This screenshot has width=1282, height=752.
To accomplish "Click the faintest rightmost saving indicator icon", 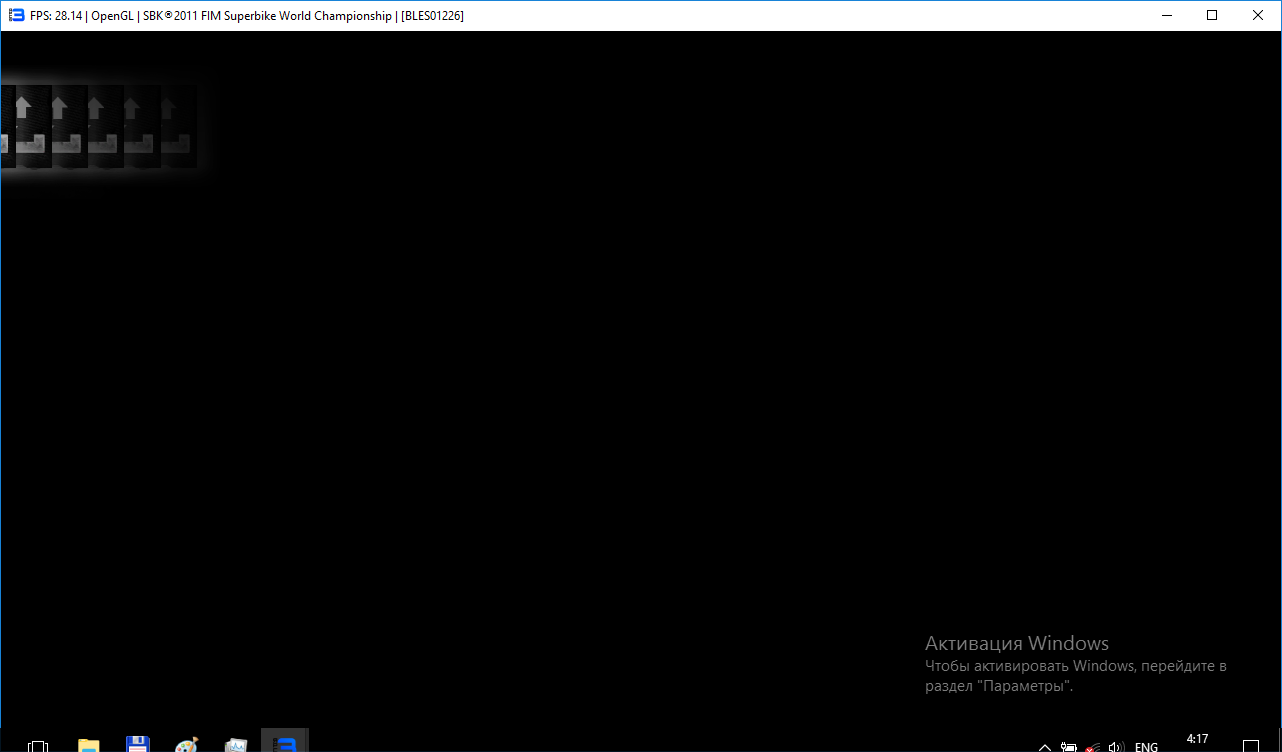I will click(178, 125).
